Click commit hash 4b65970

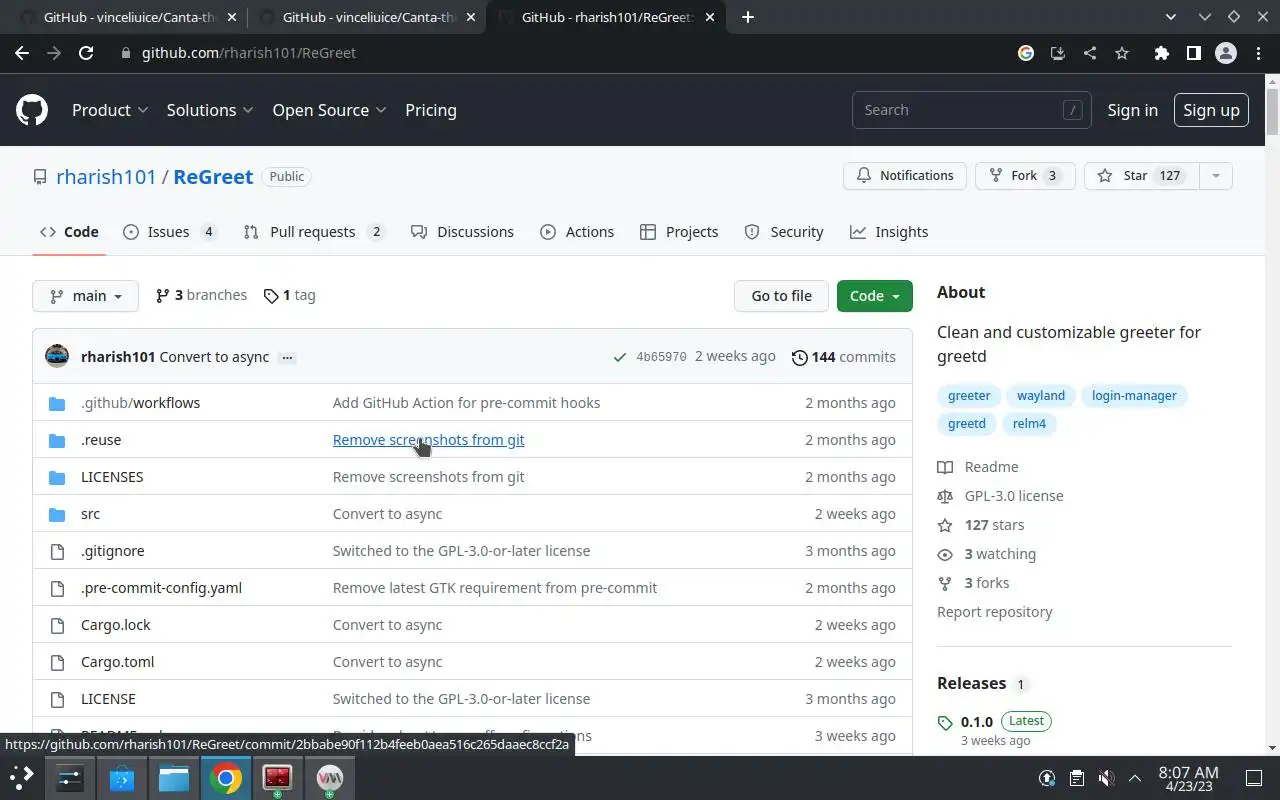[x=661, y=357]
